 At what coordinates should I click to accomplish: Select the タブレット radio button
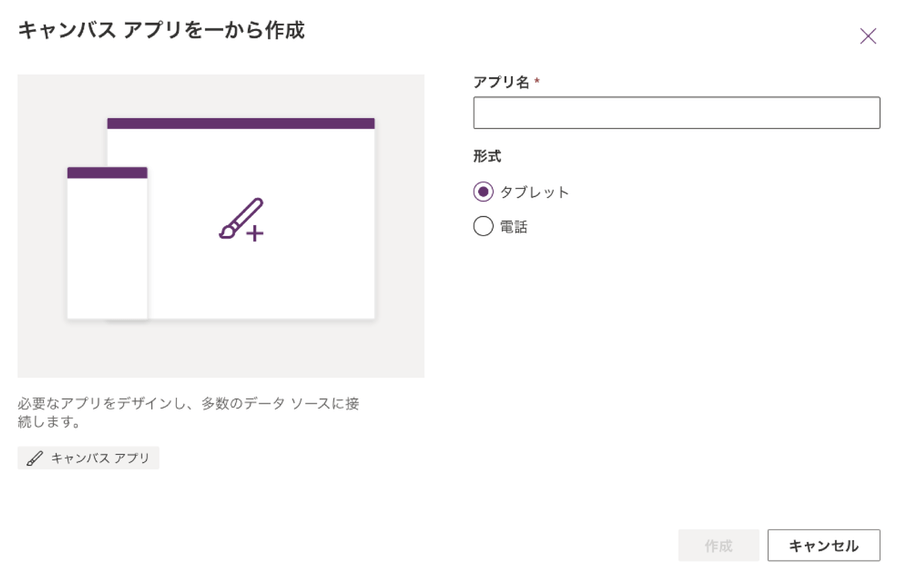coord(484,192)
